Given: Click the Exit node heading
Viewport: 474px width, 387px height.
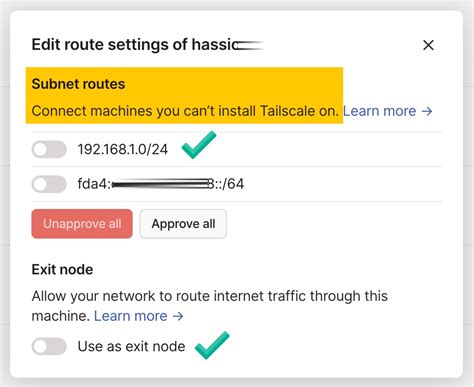Looking at the screenshot, I should click(62, 269).
